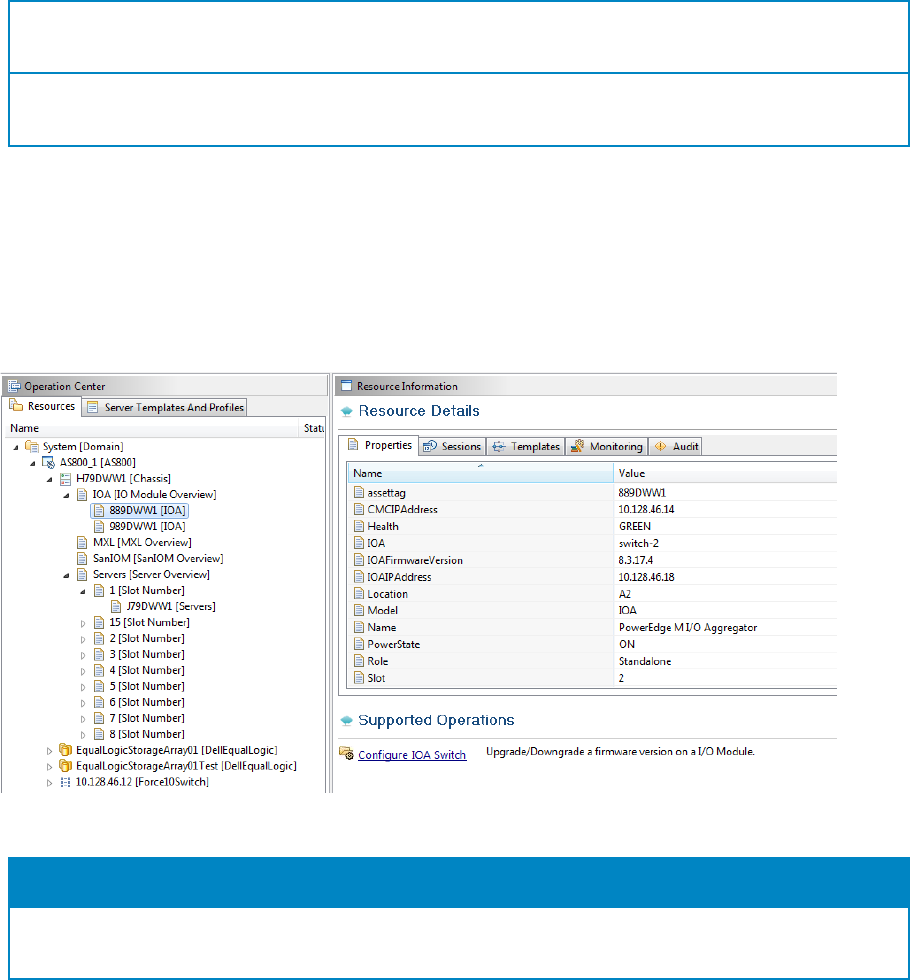Click the MXL Overview document icon

[82, 542]
